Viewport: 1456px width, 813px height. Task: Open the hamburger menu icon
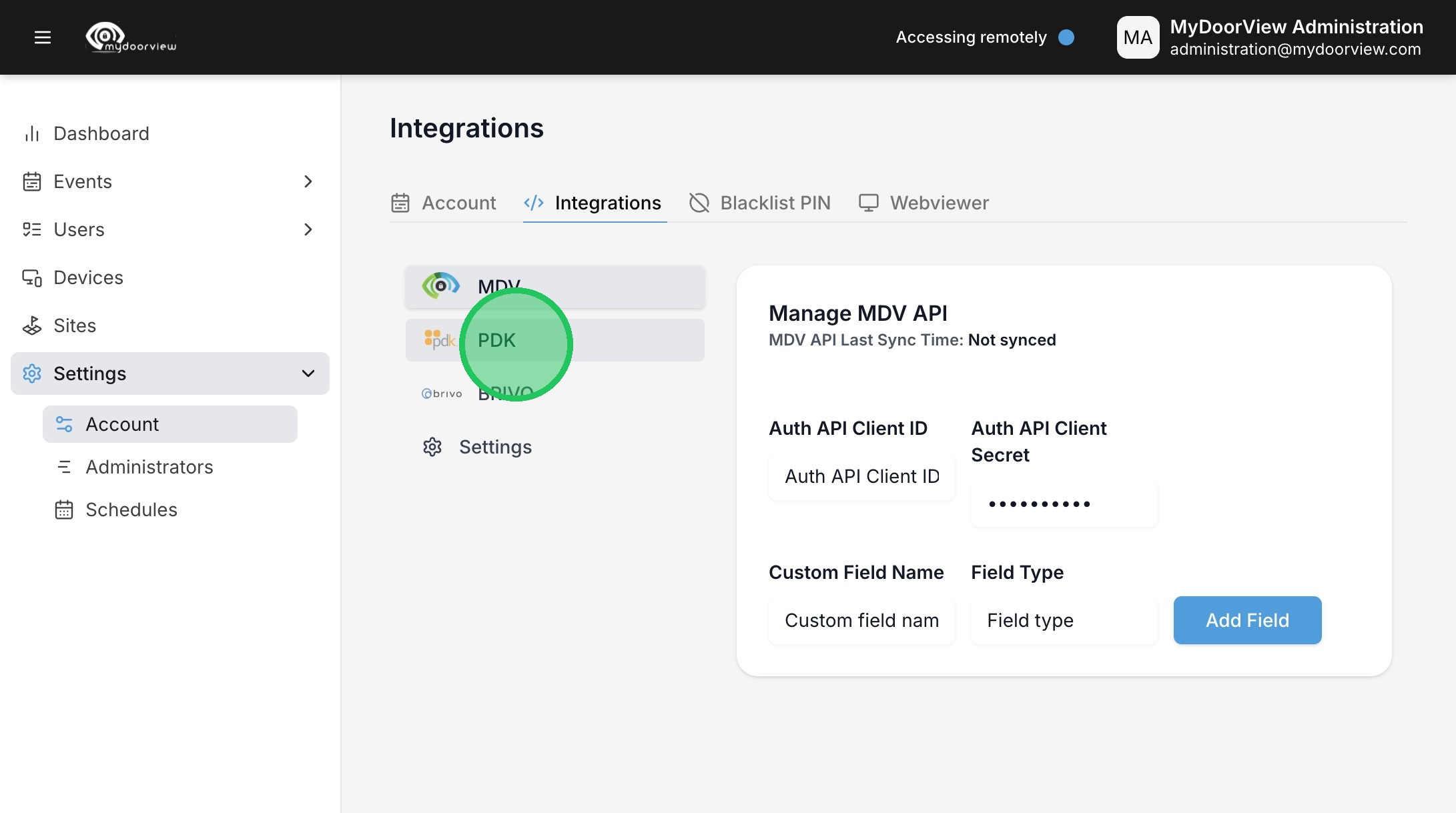click(43, 37)
